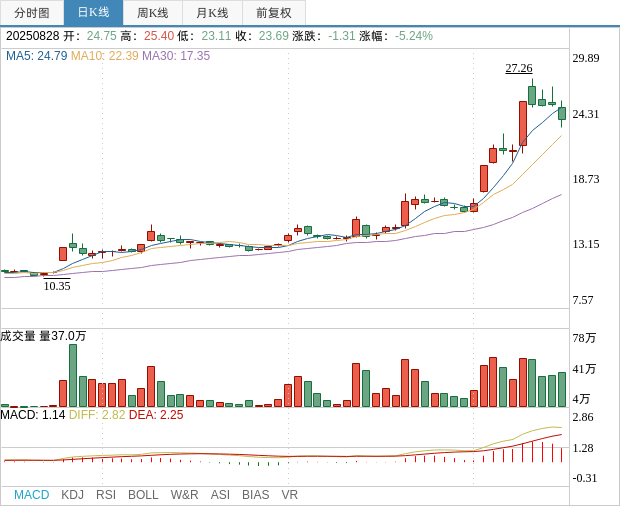Click the 24.31 price axis label
Image resolution: width=620 pixels, height=506 pixels.
pyautogui.click(x=586, y=114)
